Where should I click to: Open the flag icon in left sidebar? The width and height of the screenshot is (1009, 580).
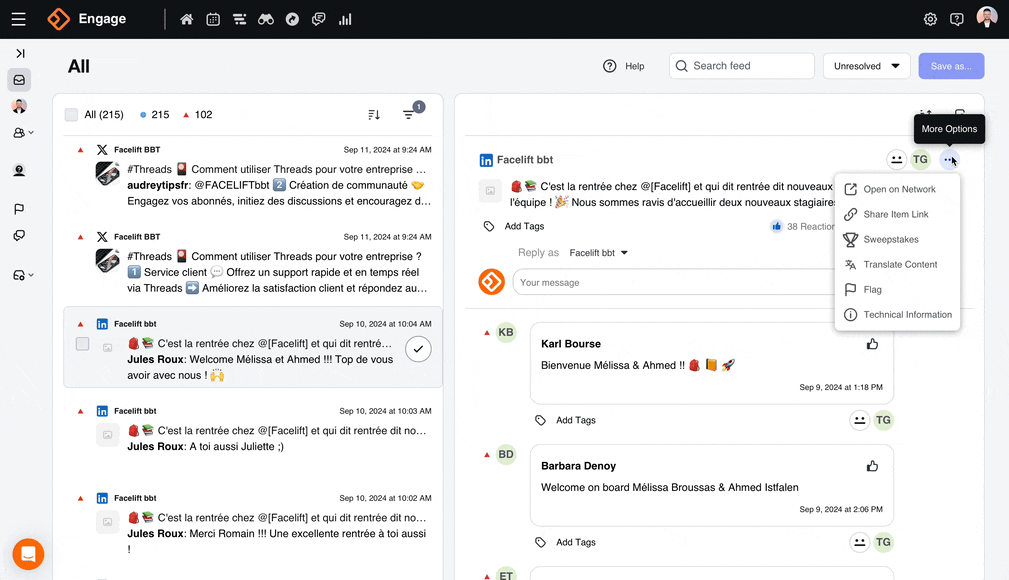[x=19, y=209]
